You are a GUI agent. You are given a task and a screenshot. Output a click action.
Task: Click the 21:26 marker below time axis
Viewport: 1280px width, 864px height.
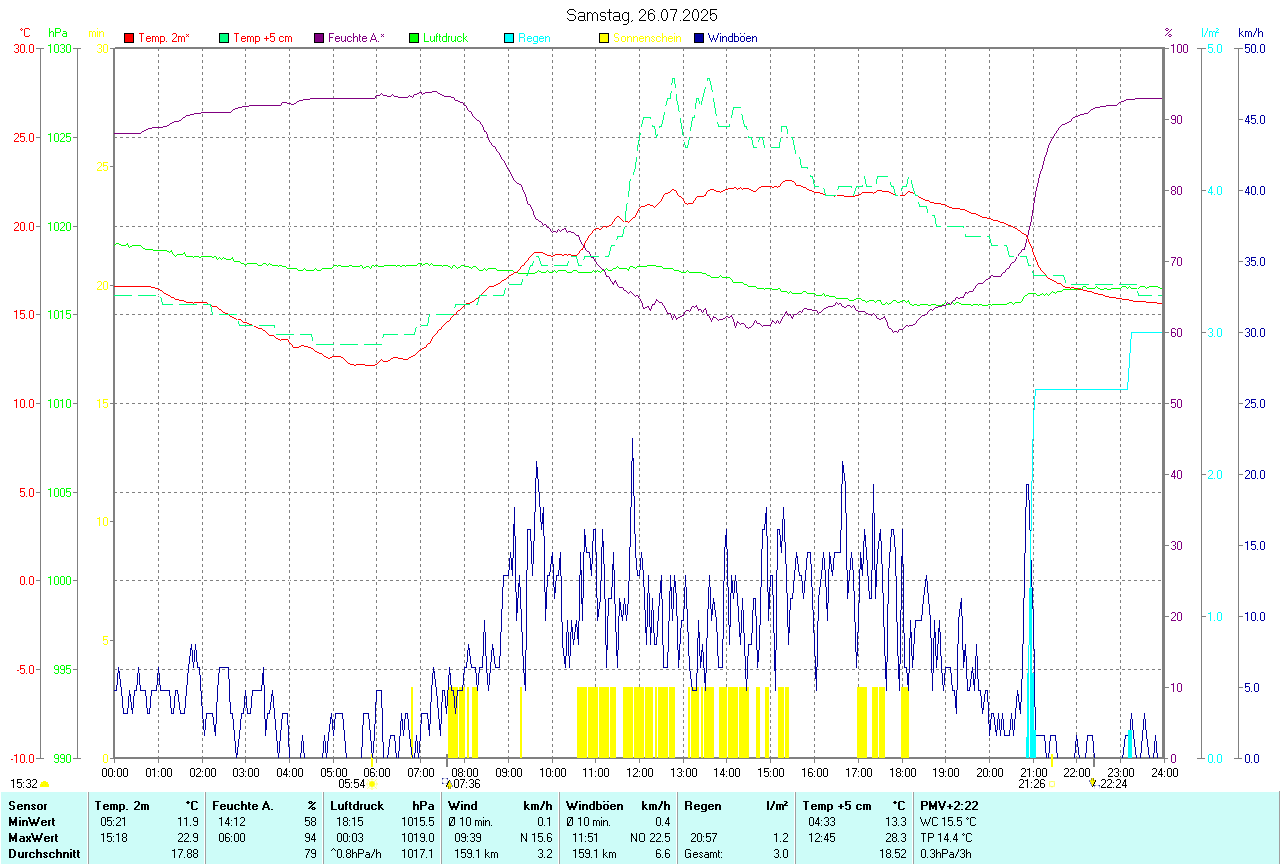pyautogui.click(x=1032, y=785)
